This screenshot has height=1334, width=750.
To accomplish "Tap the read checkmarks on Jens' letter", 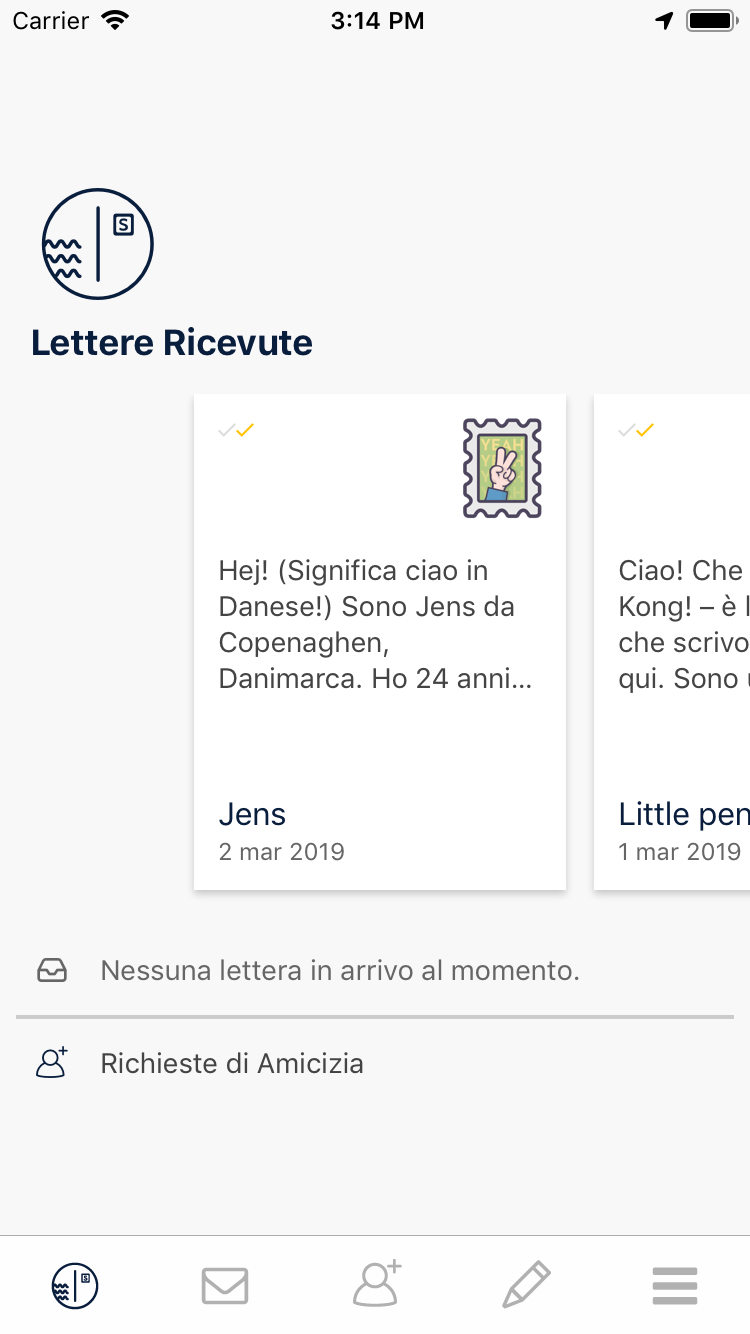I will pyautogui.click(x=237, y=431).
